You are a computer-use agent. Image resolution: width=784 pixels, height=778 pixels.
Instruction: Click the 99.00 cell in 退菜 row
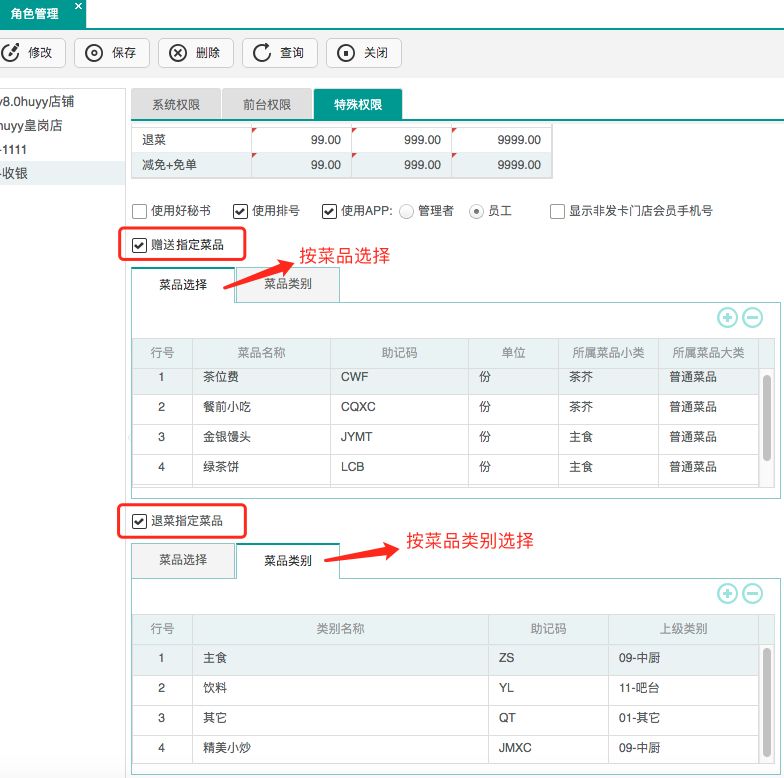(302, 140)
